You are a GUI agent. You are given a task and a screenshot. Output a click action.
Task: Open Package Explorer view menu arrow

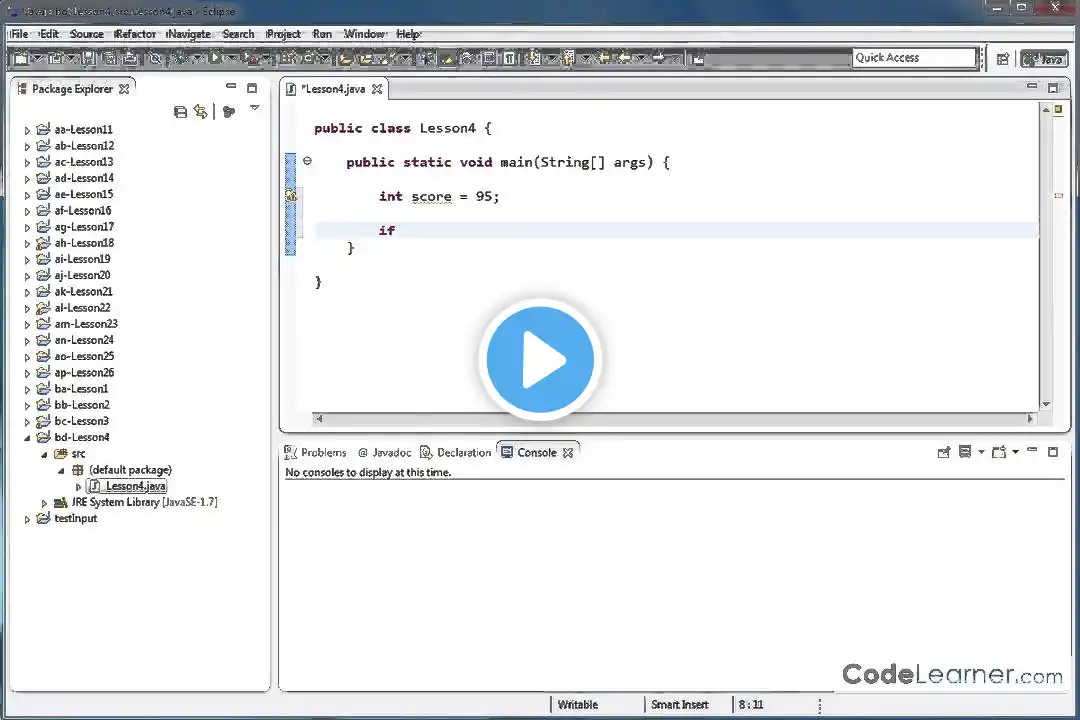click(254, 108)
